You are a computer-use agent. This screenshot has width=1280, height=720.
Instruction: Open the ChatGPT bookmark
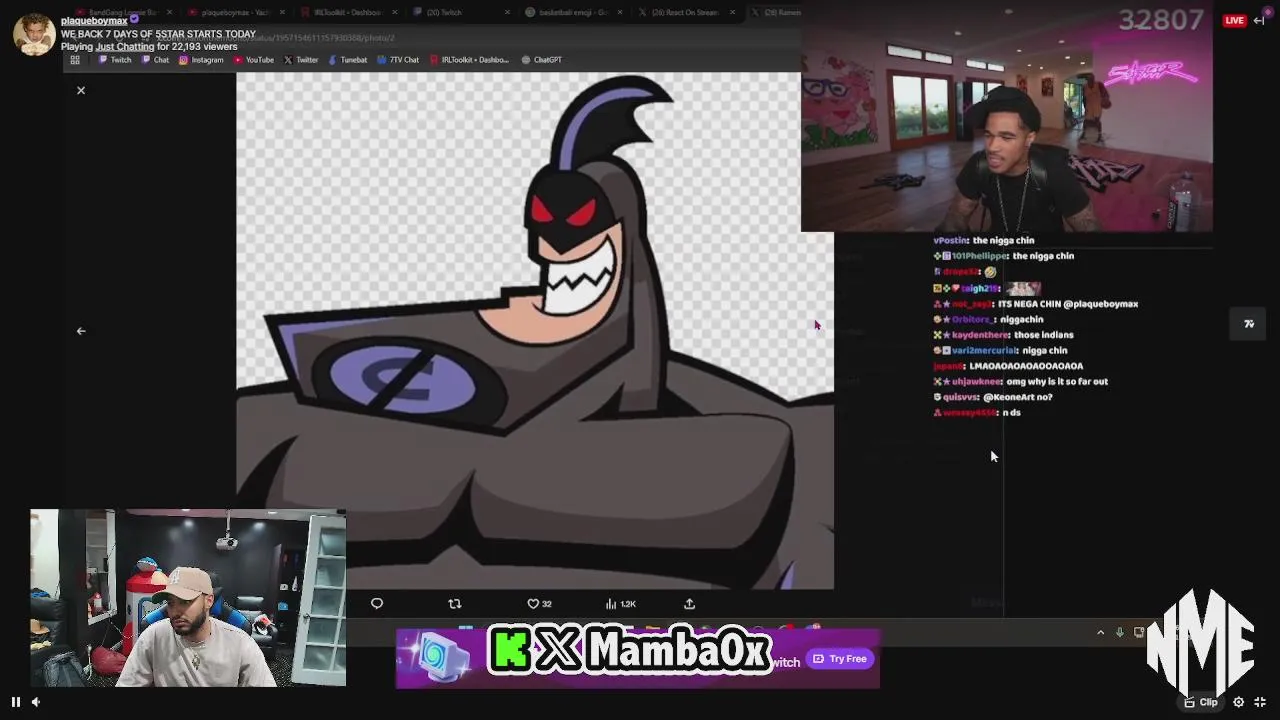tap(541, 60)
